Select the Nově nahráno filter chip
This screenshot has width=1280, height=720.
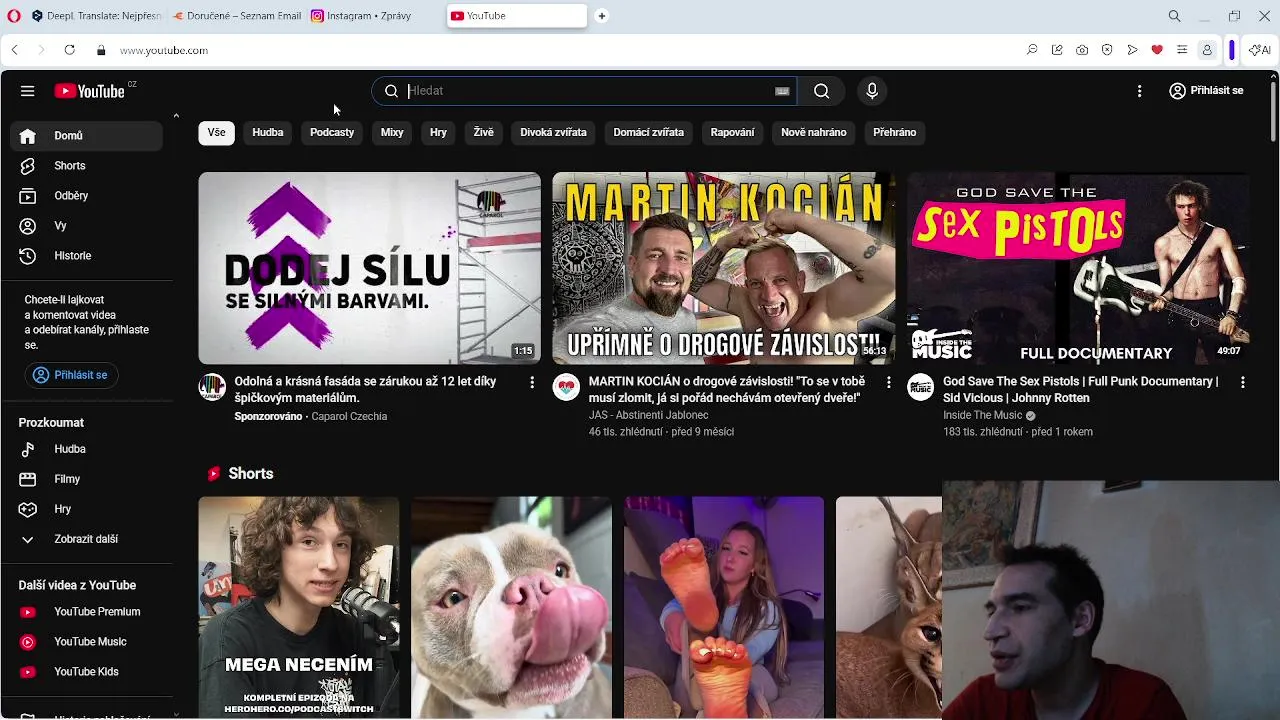[814, 132]
